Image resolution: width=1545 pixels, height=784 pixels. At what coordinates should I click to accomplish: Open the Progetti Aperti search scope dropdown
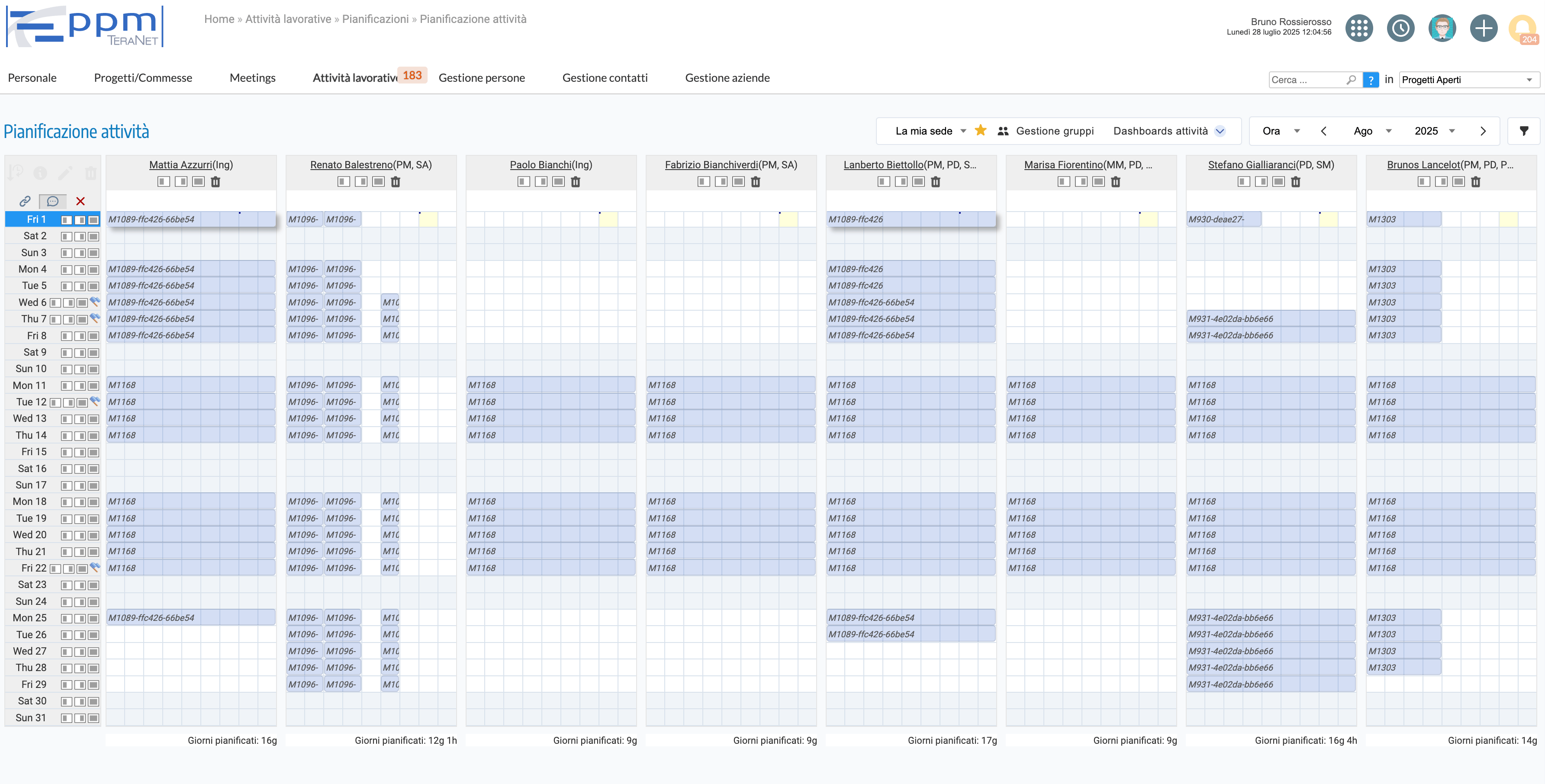click(1468, 80)
